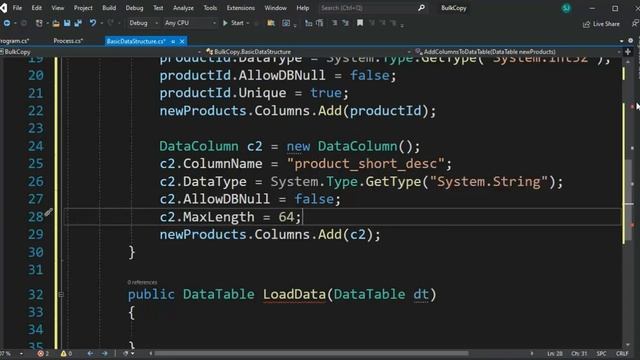The width and height of the screenshot is (640, 360).
Task: Open the Window menu
Action: pos(276,8)
